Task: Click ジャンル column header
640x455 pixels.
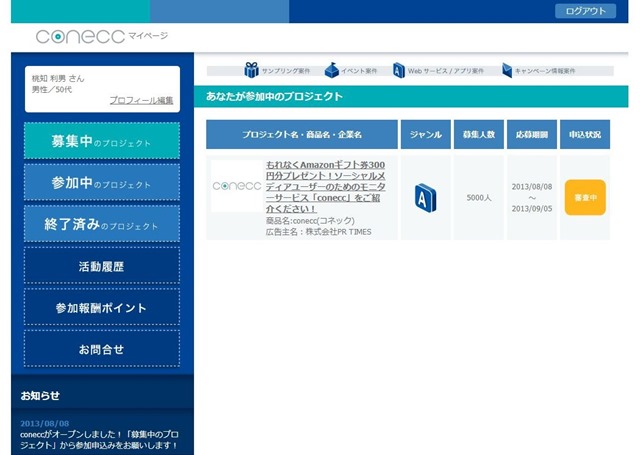Action: [x=426, y=134]
